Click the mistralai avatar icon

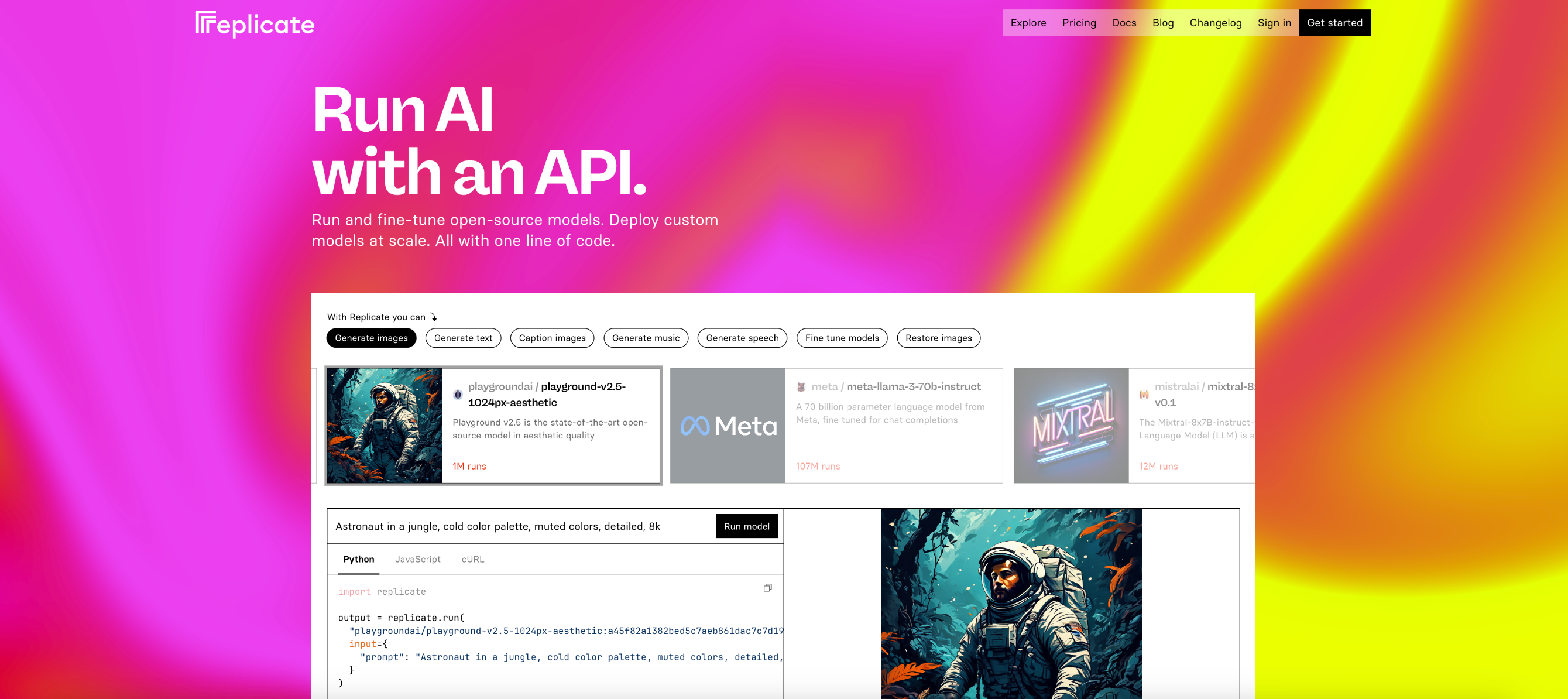pos(1144,395)
